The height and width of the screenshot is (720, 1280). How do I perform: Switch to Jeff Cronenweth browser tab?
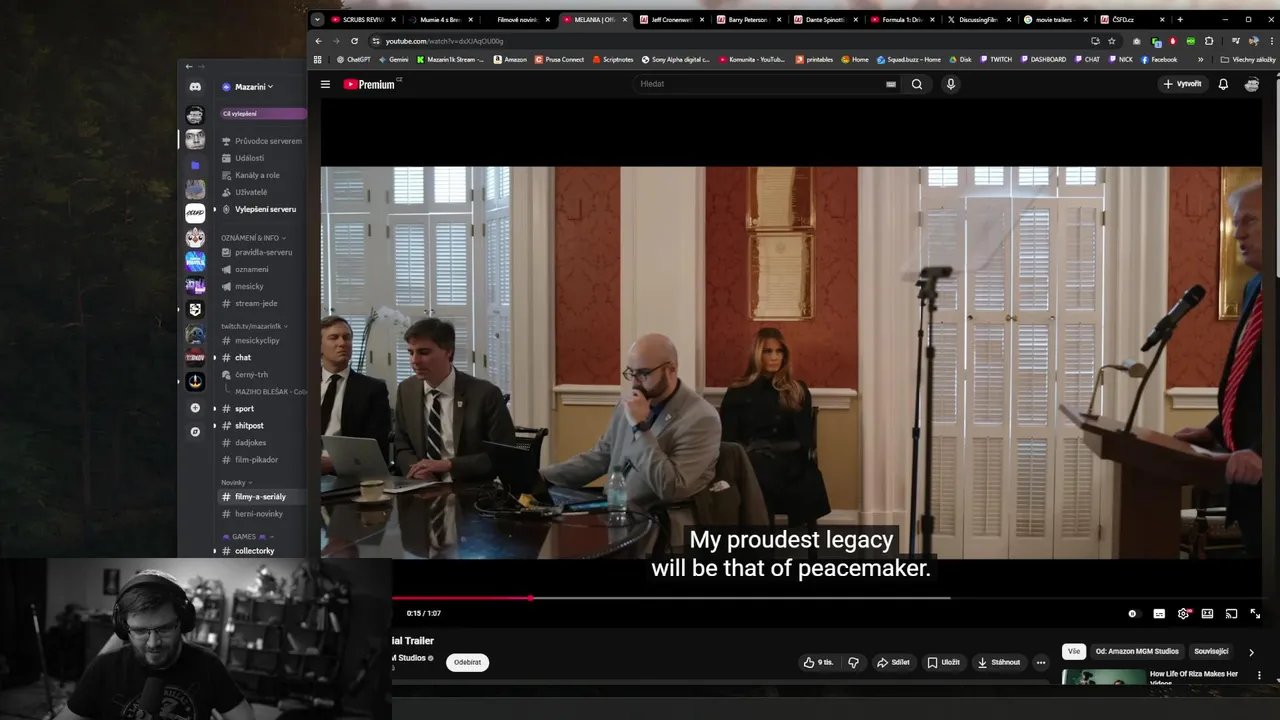pyautogui.click(x=672, y=19)
